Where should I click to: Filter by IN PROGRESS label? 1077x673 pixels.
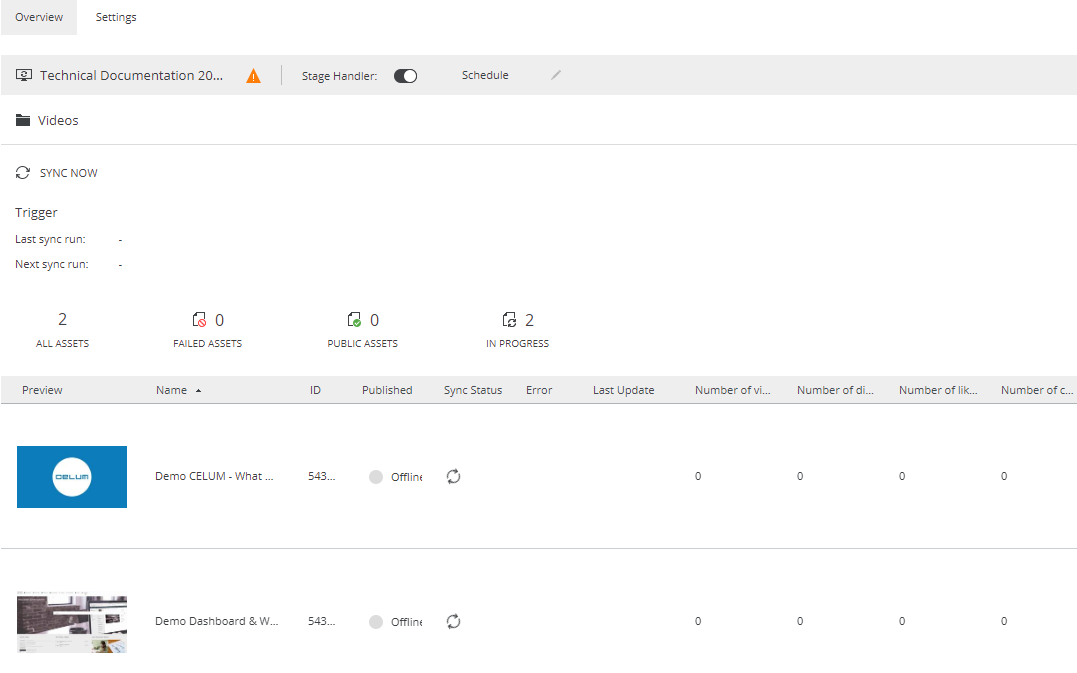pyautogui.click(x=517, y=343)
